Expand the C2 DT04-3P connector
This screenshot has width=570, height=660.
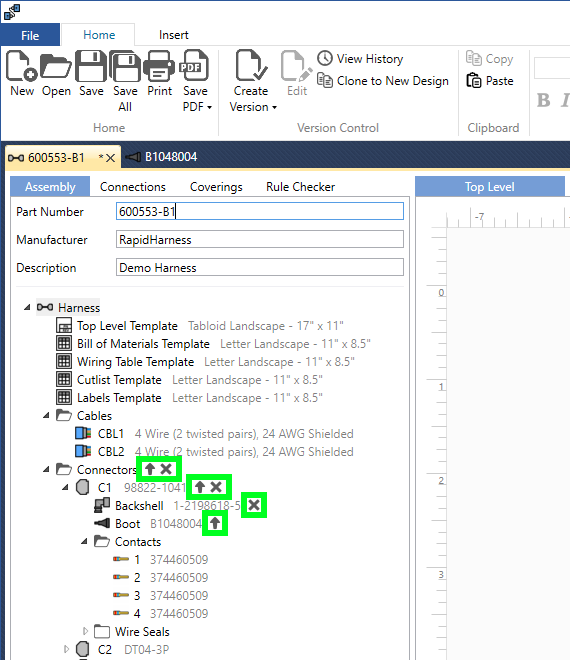[x=66, y=649]
